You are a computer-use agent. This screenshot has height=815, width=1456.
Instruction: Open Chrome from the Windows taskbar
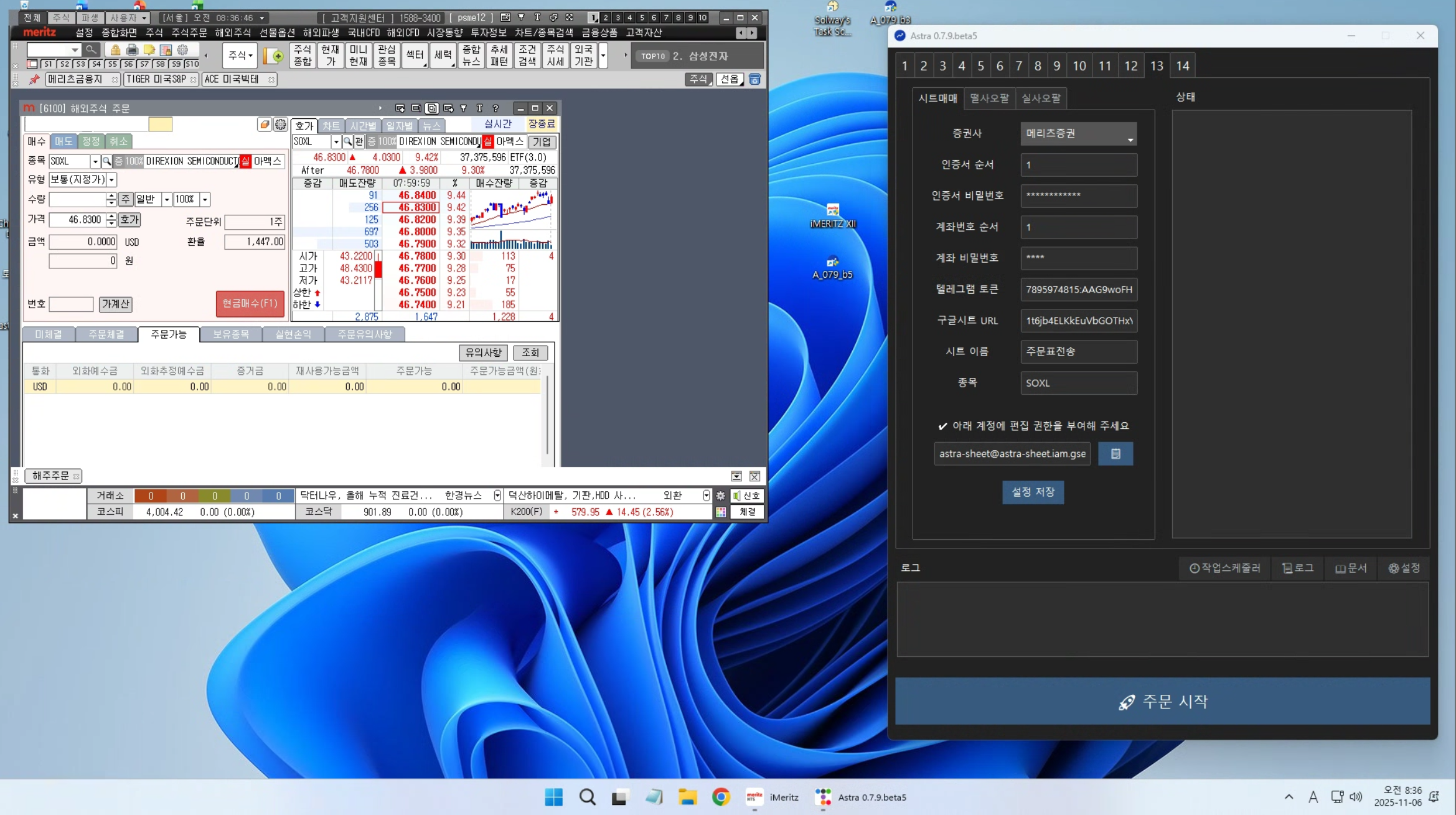721,797
